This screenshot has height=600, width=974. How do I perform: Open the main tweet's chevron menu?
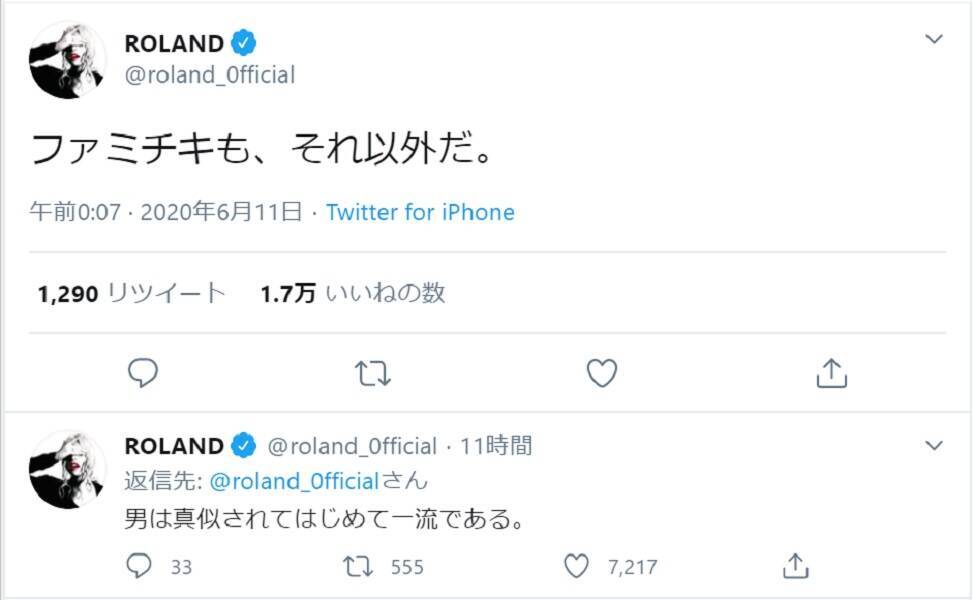(x=934, y=39)
